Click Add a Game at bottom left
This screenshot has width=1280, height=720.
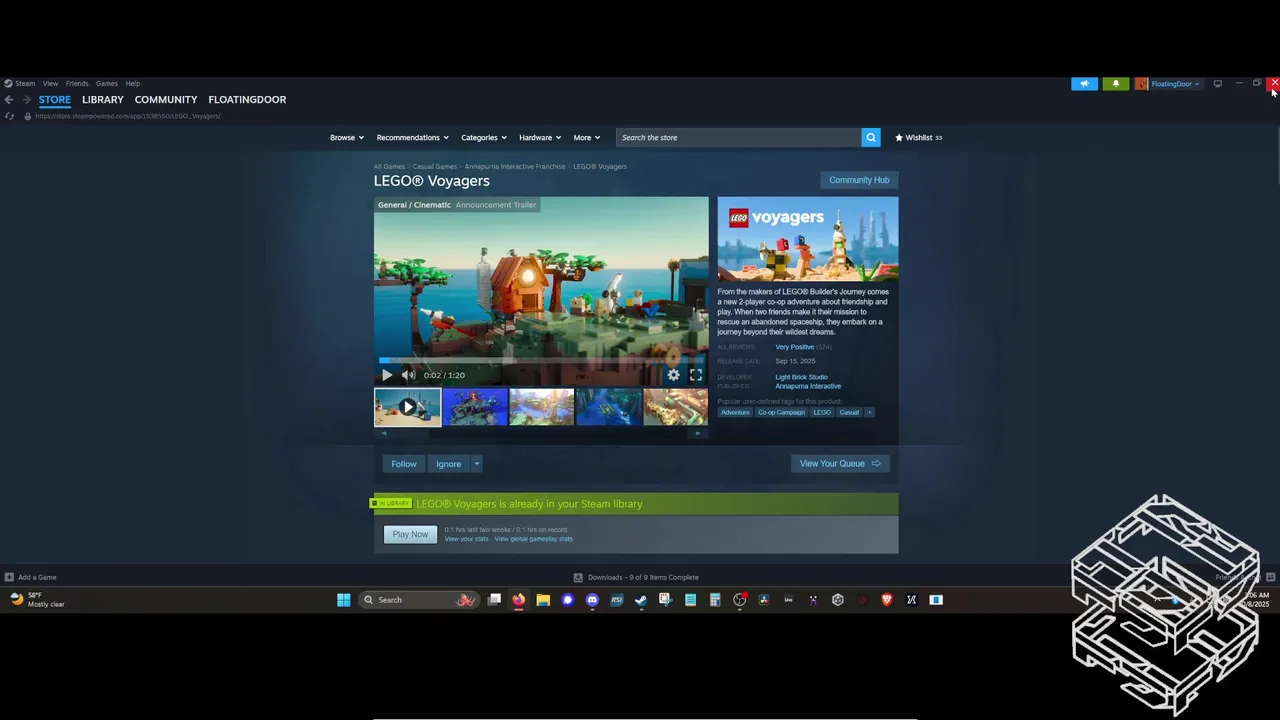[x=31, y=577]
